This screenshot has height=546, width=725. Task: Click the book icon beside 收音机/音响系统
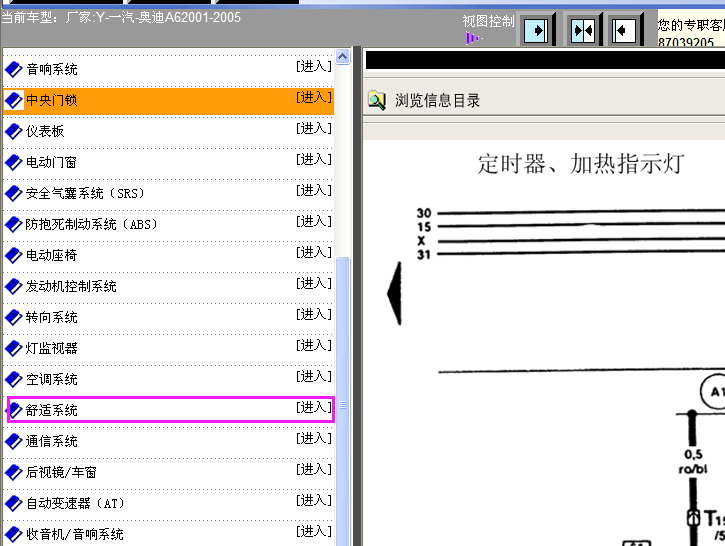[x=13, y=534]
